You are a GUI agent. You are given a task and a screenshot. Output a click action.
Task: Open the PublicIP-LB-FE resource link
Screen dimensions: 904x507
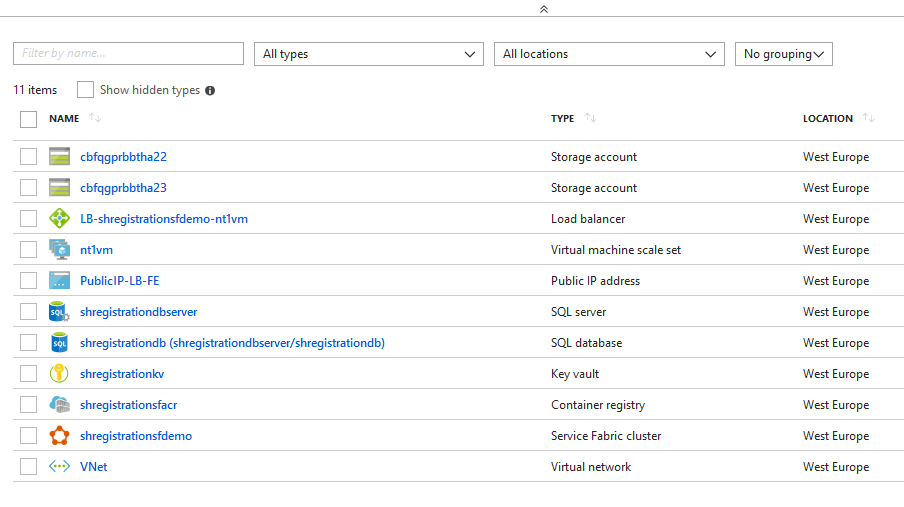(119, 281)
